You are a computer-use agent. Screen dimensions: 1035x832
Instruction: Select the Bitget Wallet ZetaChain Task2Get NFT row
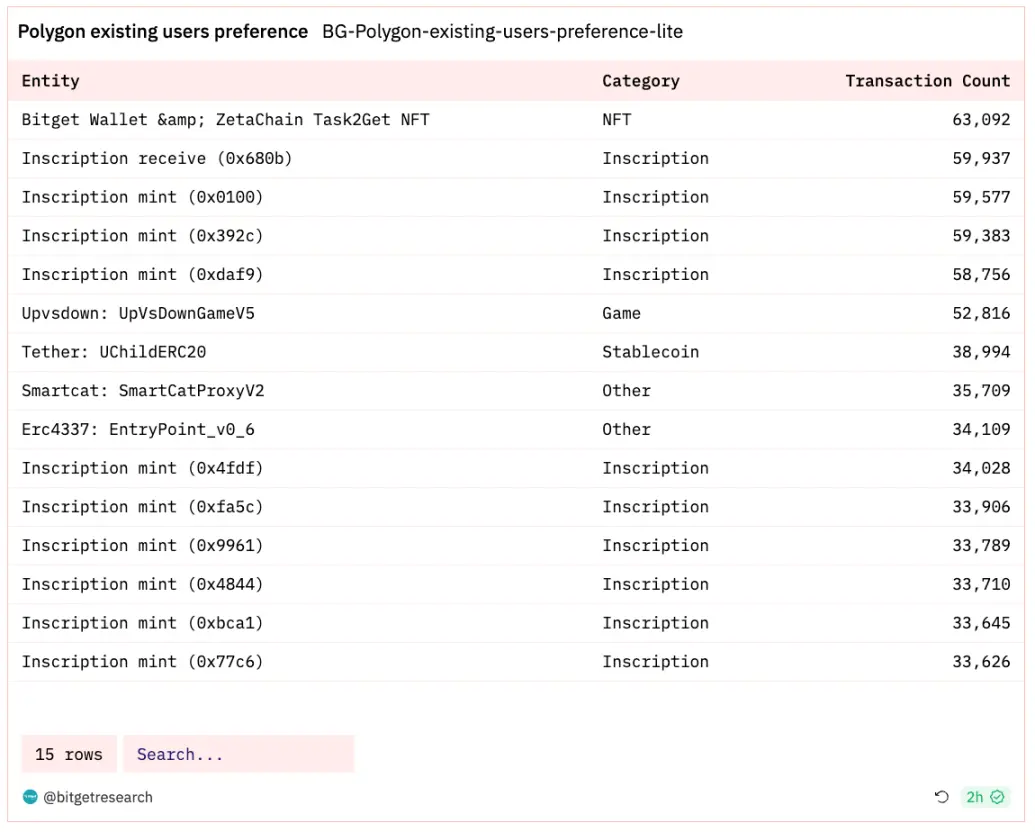[225, 120]
